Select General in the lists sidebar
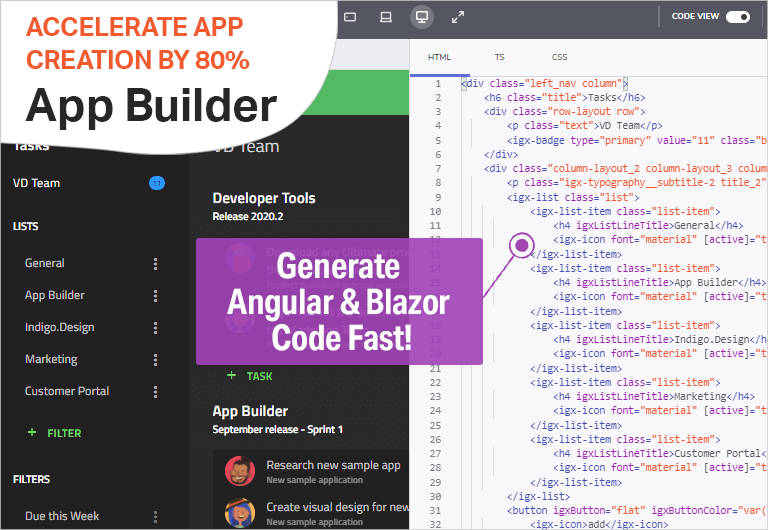 click(45, 263)
